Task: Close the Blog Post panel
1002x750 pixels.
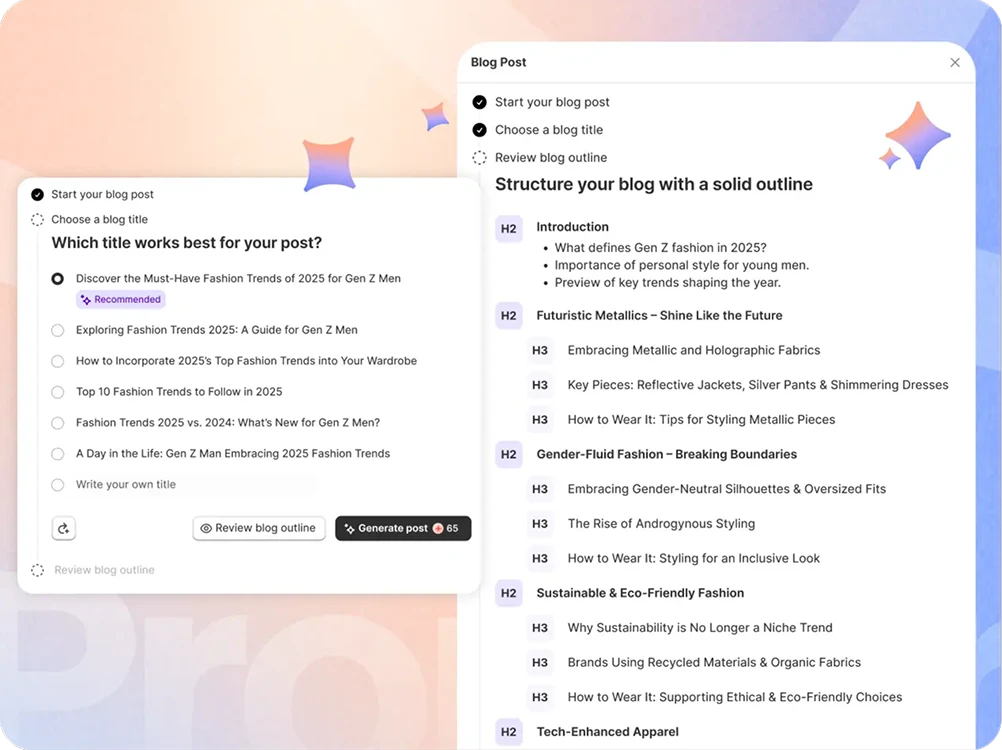Action: pyautogui.click(x=954, y=62)
